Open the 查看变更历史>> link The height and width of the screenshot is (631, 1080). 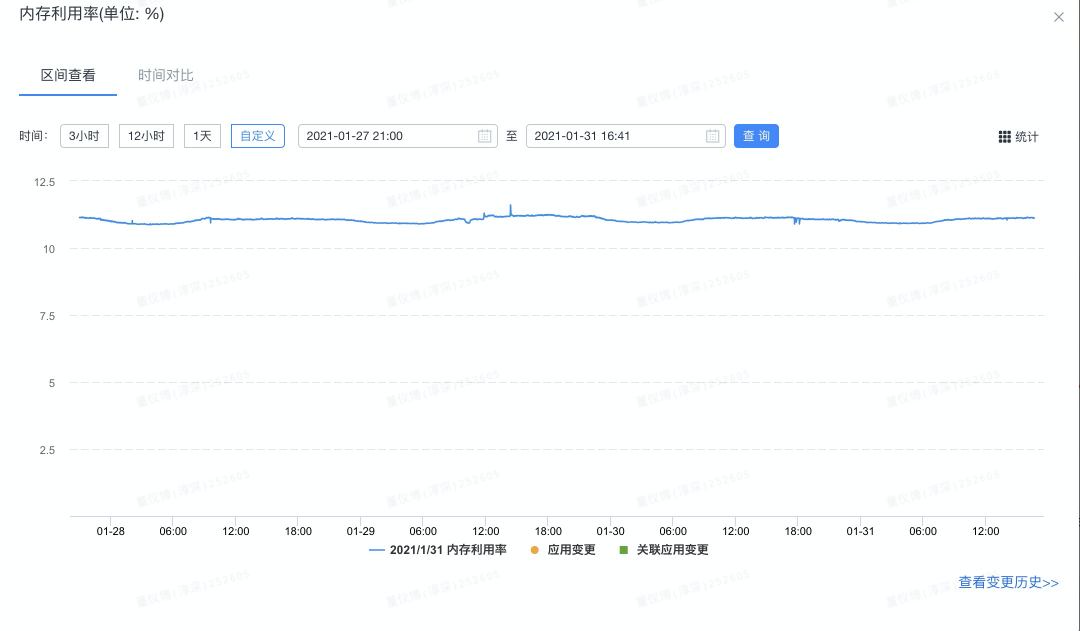(1008, 582)
